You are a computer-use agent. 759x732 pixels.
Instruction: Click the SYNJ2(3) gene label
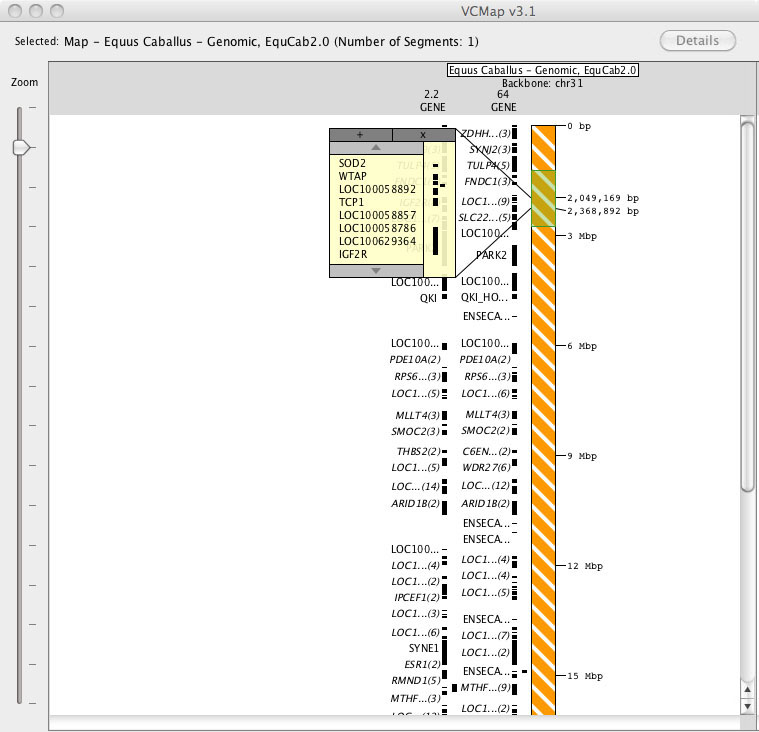pos(489,149)
